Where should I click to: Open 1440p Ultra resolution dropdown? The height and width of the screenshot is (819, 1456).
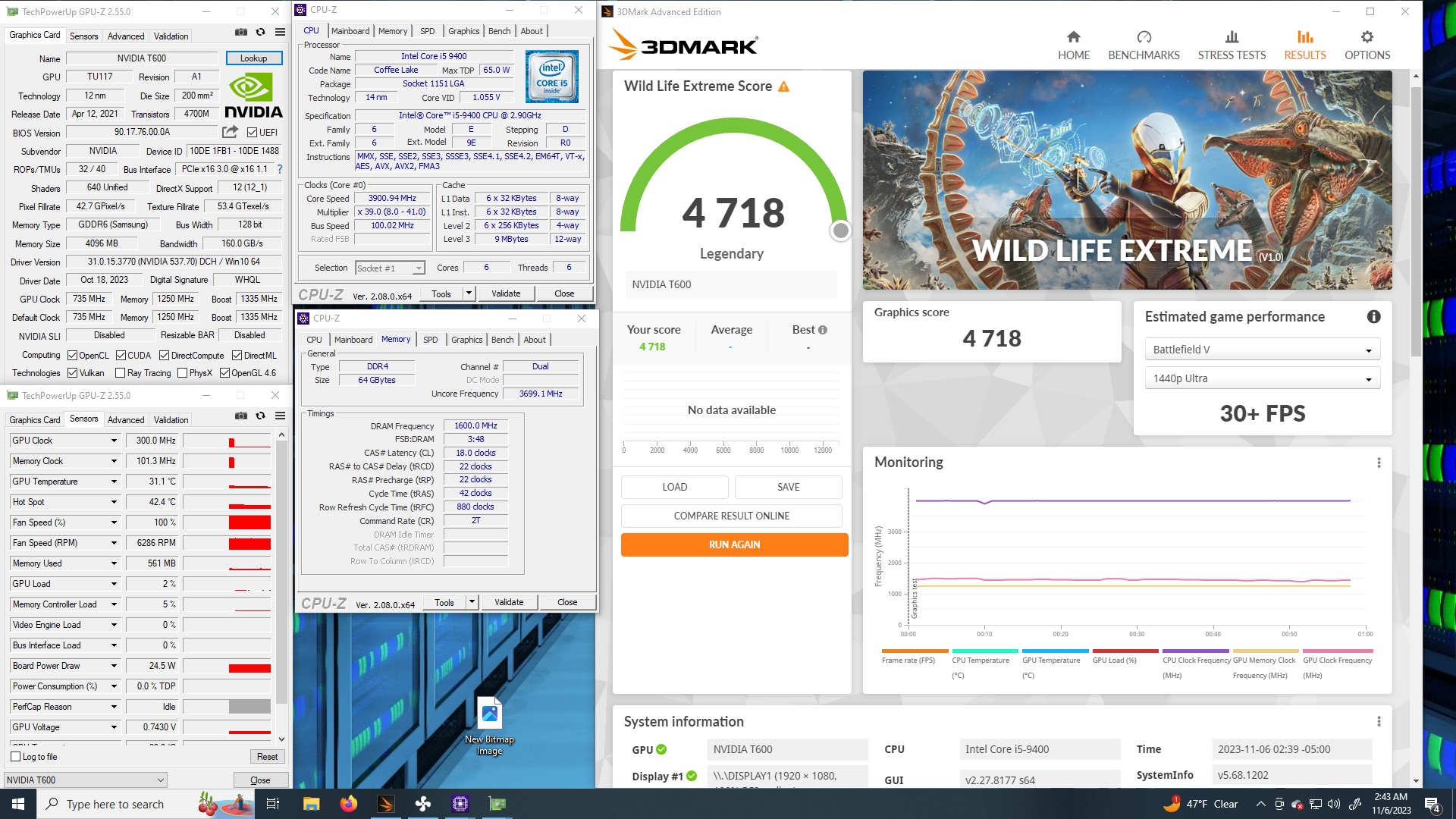[x=1263, y=378]
